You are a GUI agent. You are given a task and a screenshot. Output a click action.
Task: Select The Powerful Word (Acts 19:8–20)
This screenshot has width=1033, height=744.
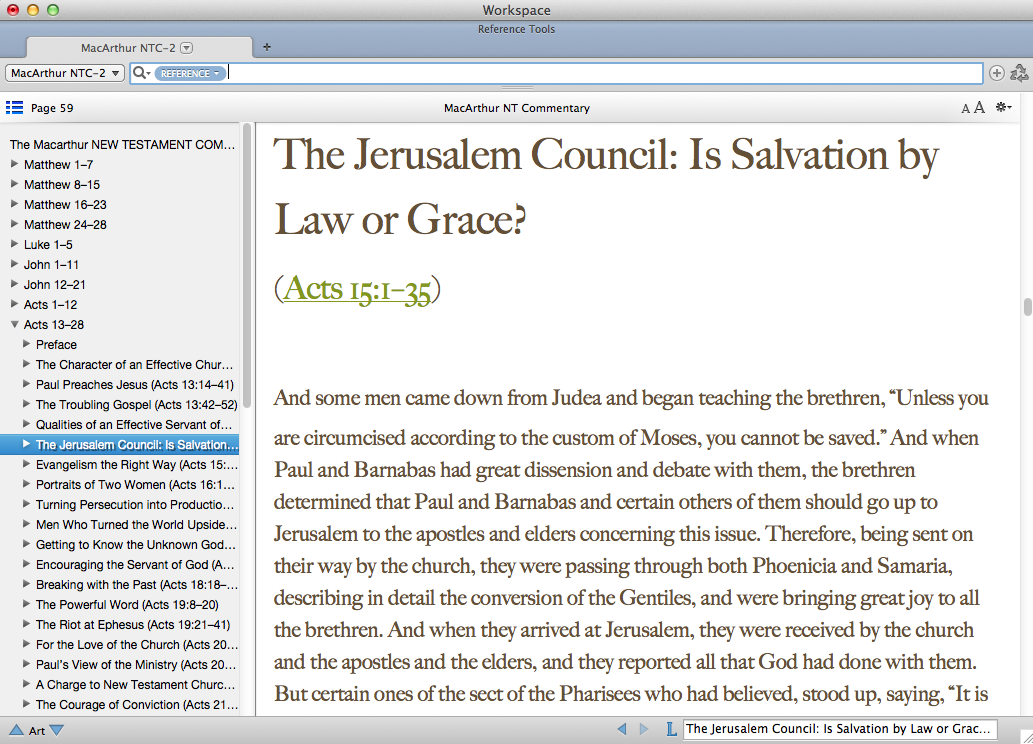point(127,604)
